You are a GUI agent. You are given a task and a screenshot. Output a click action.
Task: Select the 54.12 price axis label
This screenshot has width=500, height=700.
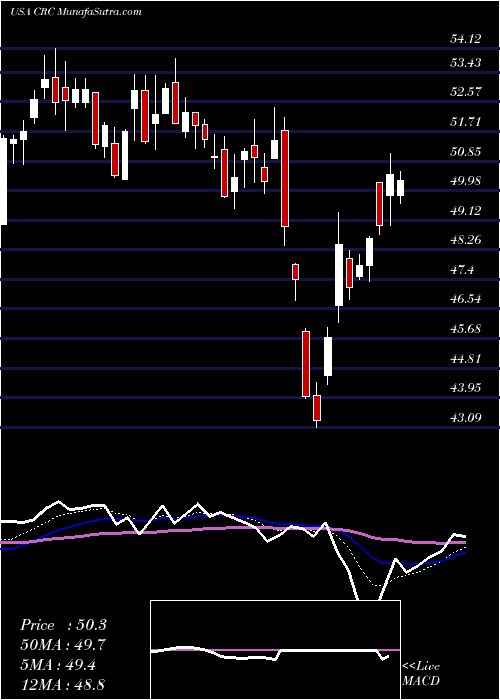tap(466, 39)
